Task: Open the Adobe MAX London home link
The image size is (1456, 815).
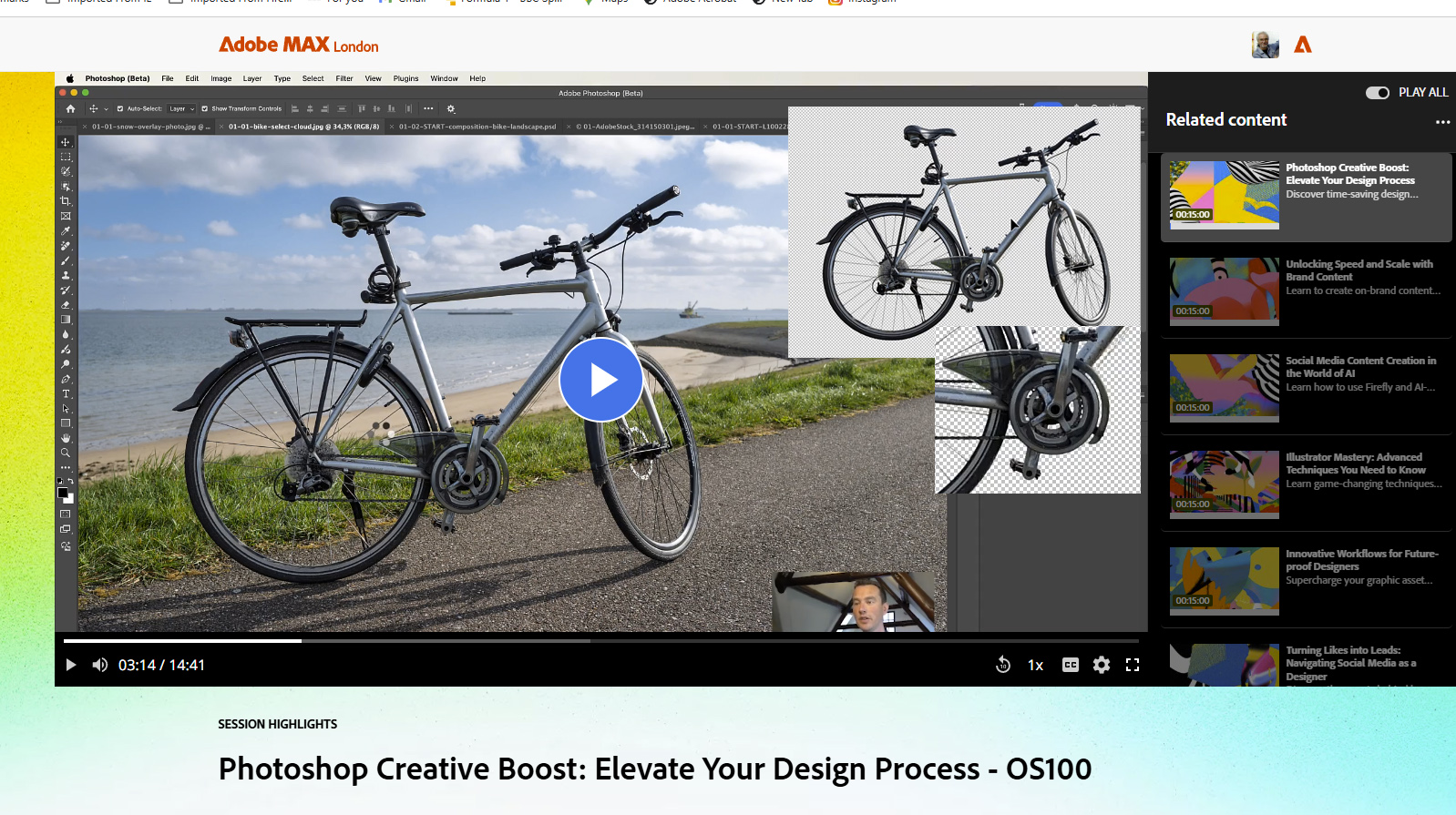Action: (x=298, y=45)
